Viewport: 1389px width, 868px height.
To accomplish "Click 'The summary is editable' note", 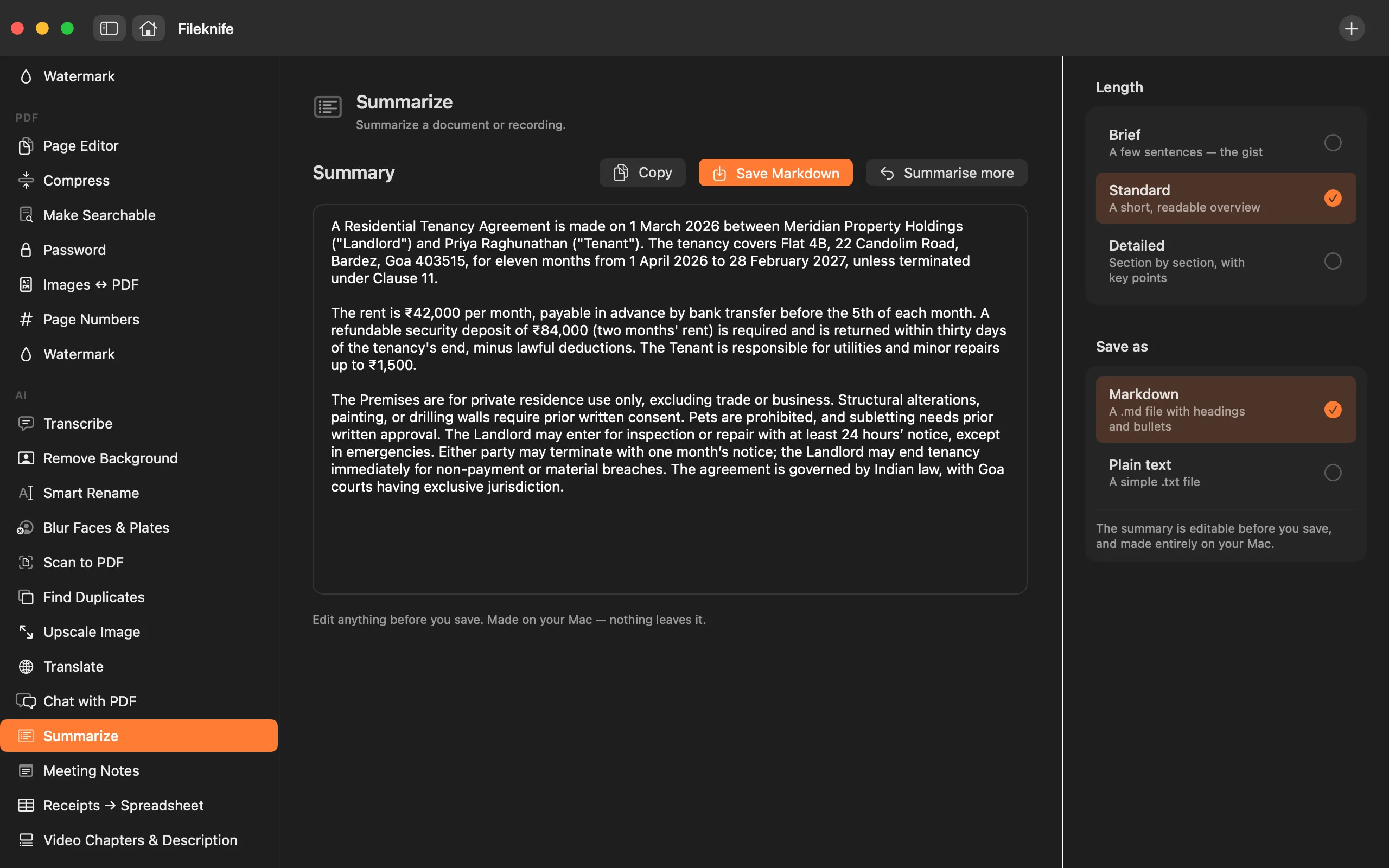I will point(1213,535).
